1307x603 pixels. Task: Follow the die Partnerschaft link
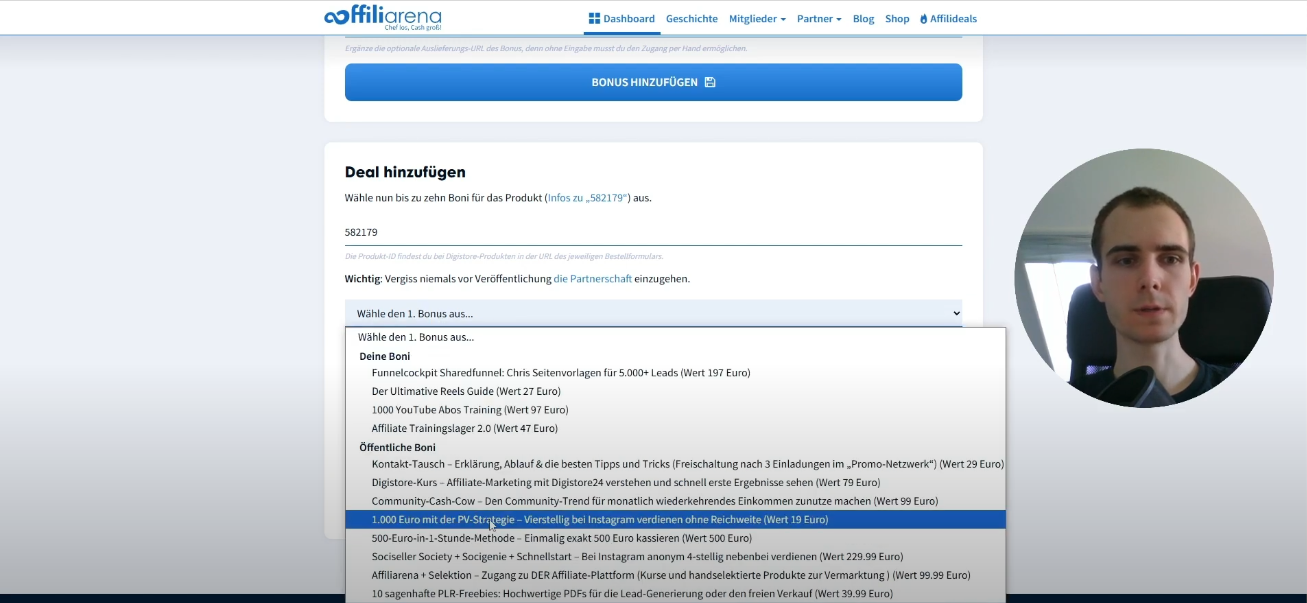pyautogui.click(x=593, y=279)
